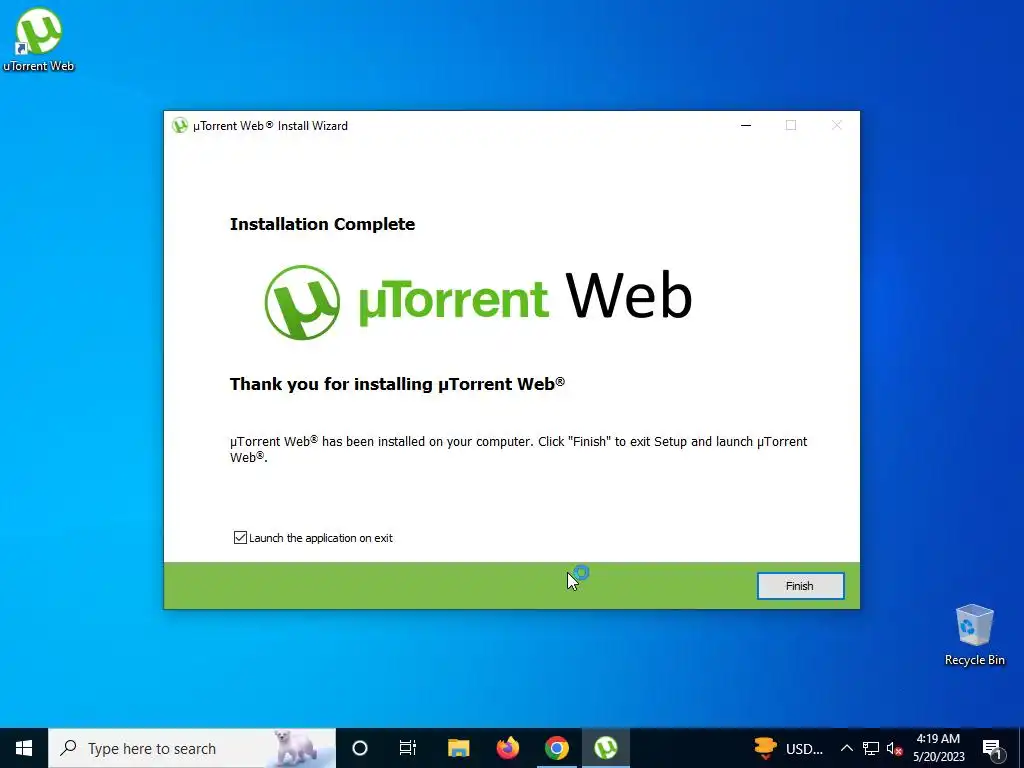This screenshot has width=1024, height=768.
Task: Open the notification center icon
Action: pos(992,748)
